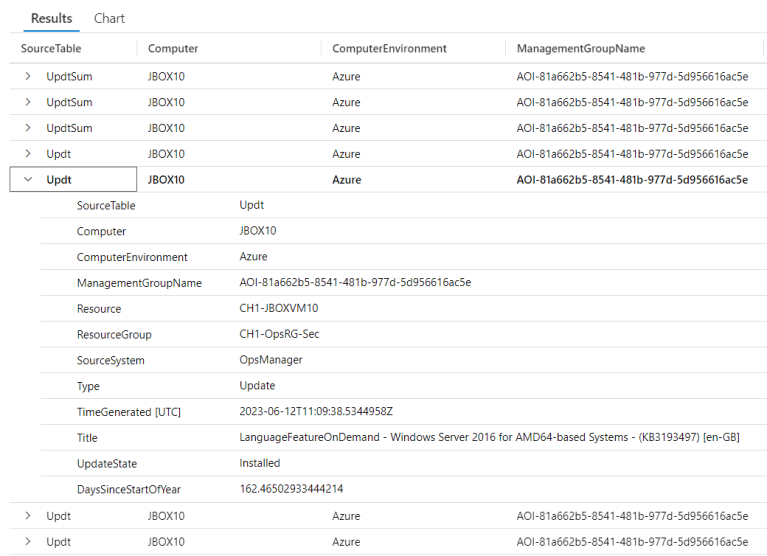Select the value OpsManager
Viewport: 767px width, 556px height.
click(271, 360)
